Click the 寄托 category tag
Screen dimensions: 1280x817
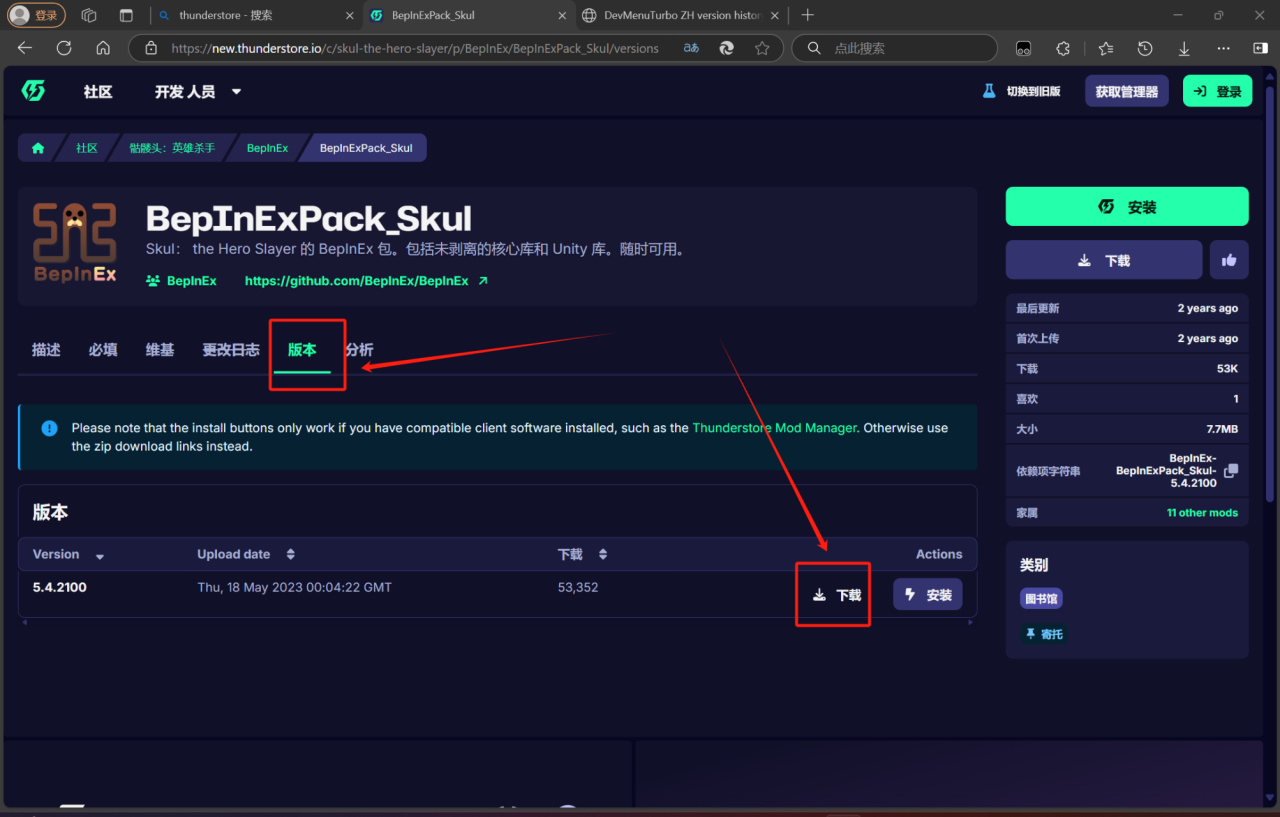(x=1044, y=634)
